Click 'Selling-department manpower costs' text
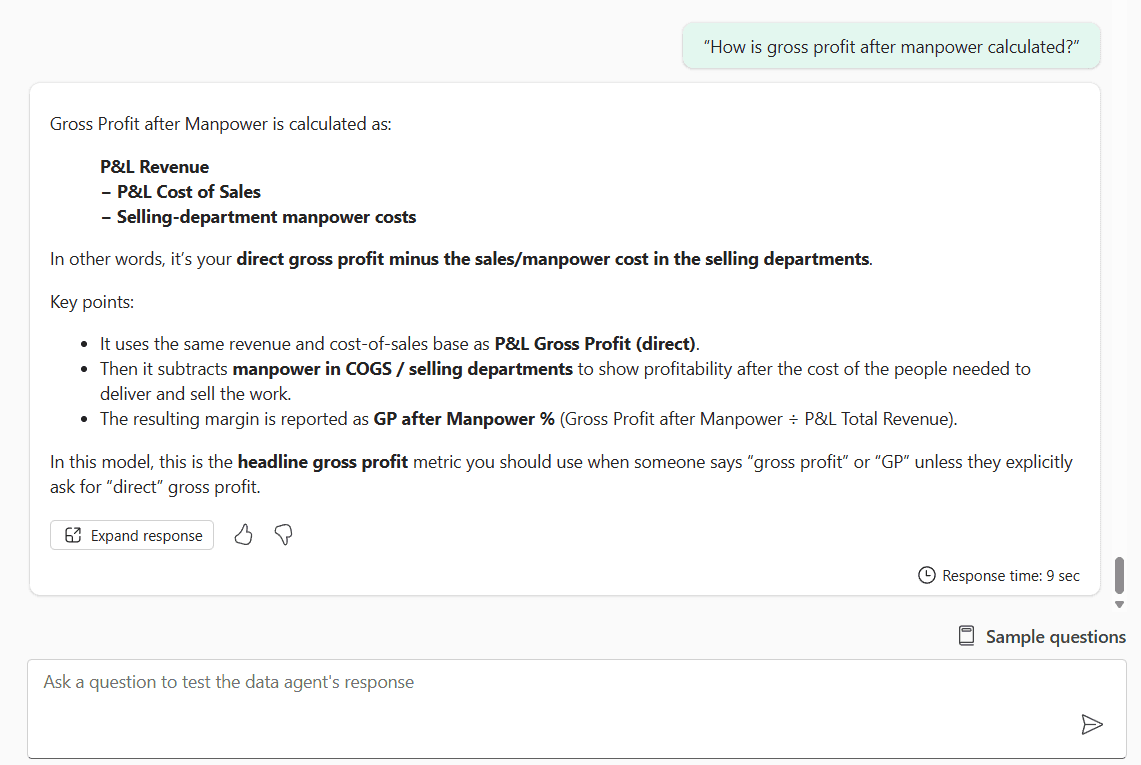Image resolution: width=1141 pixels, height=765 pixels. (266, 217)
